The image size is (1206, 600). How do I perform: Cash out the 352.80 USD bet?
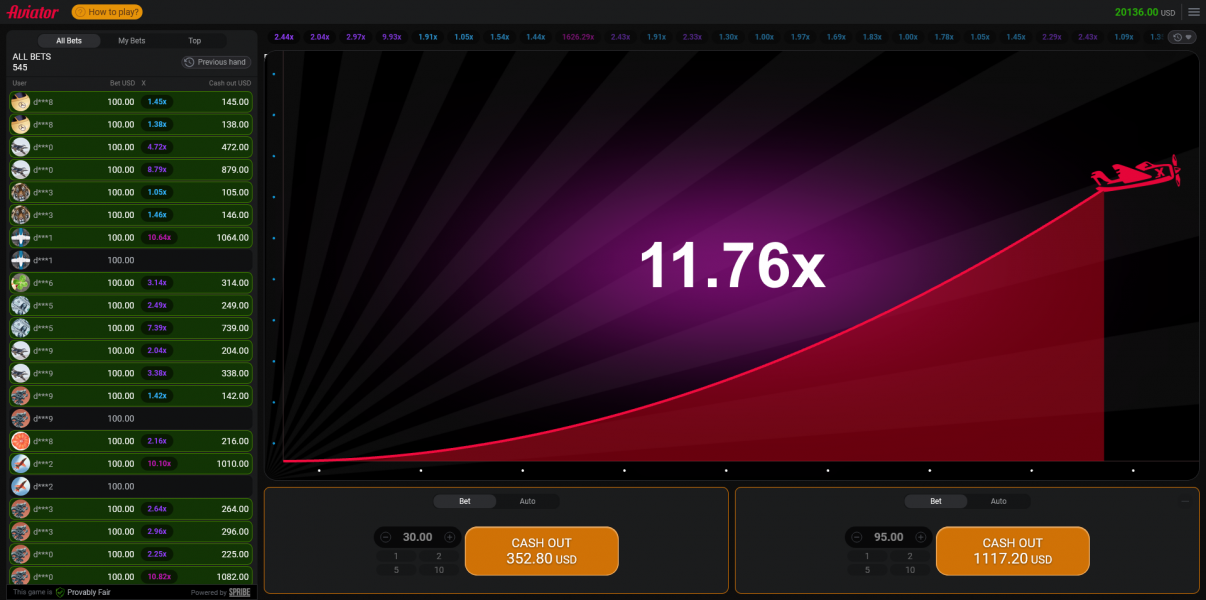coord(541,551)
